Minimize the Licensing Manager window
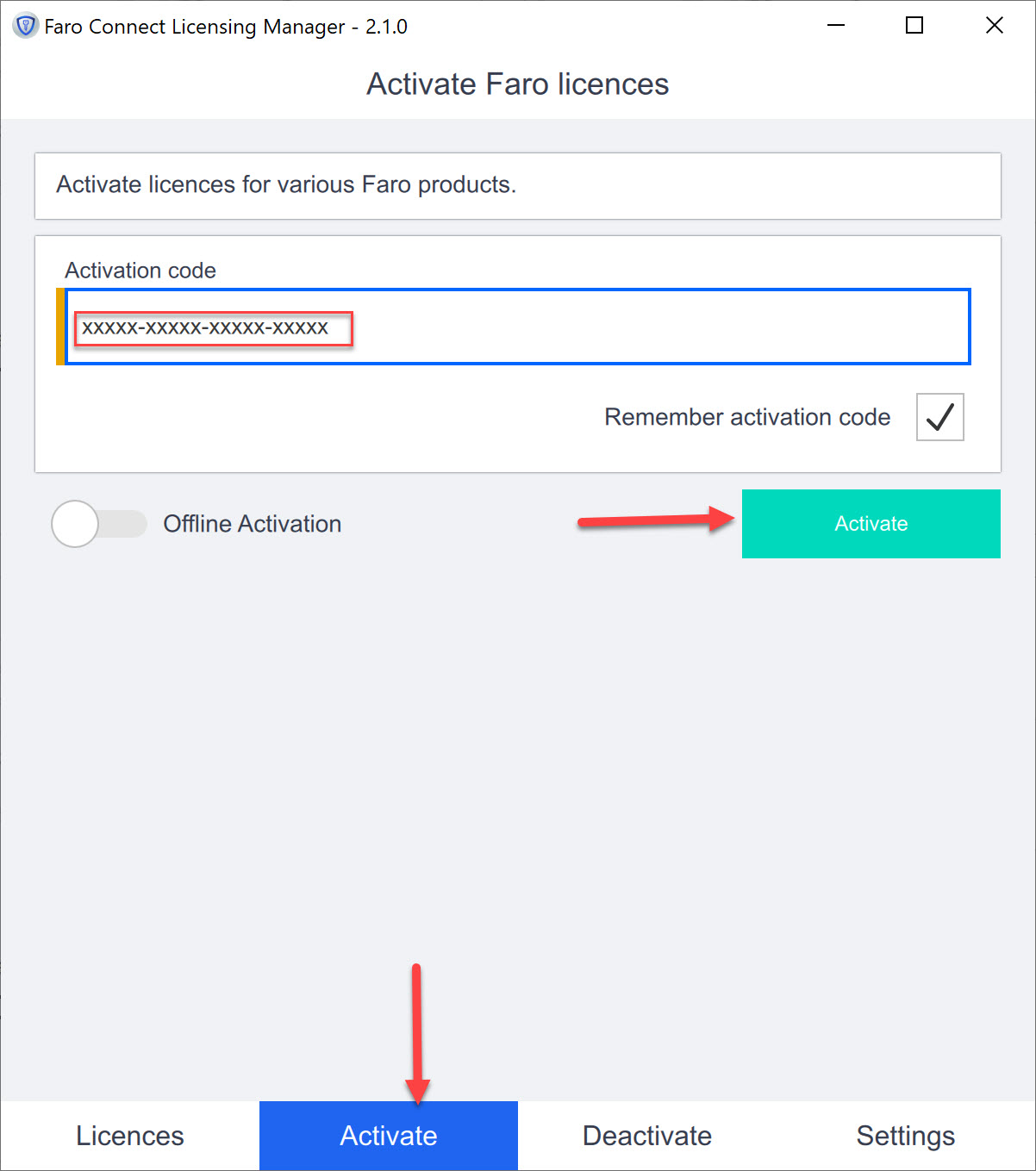1036x1171 pixels. click(x=835, y=26)
